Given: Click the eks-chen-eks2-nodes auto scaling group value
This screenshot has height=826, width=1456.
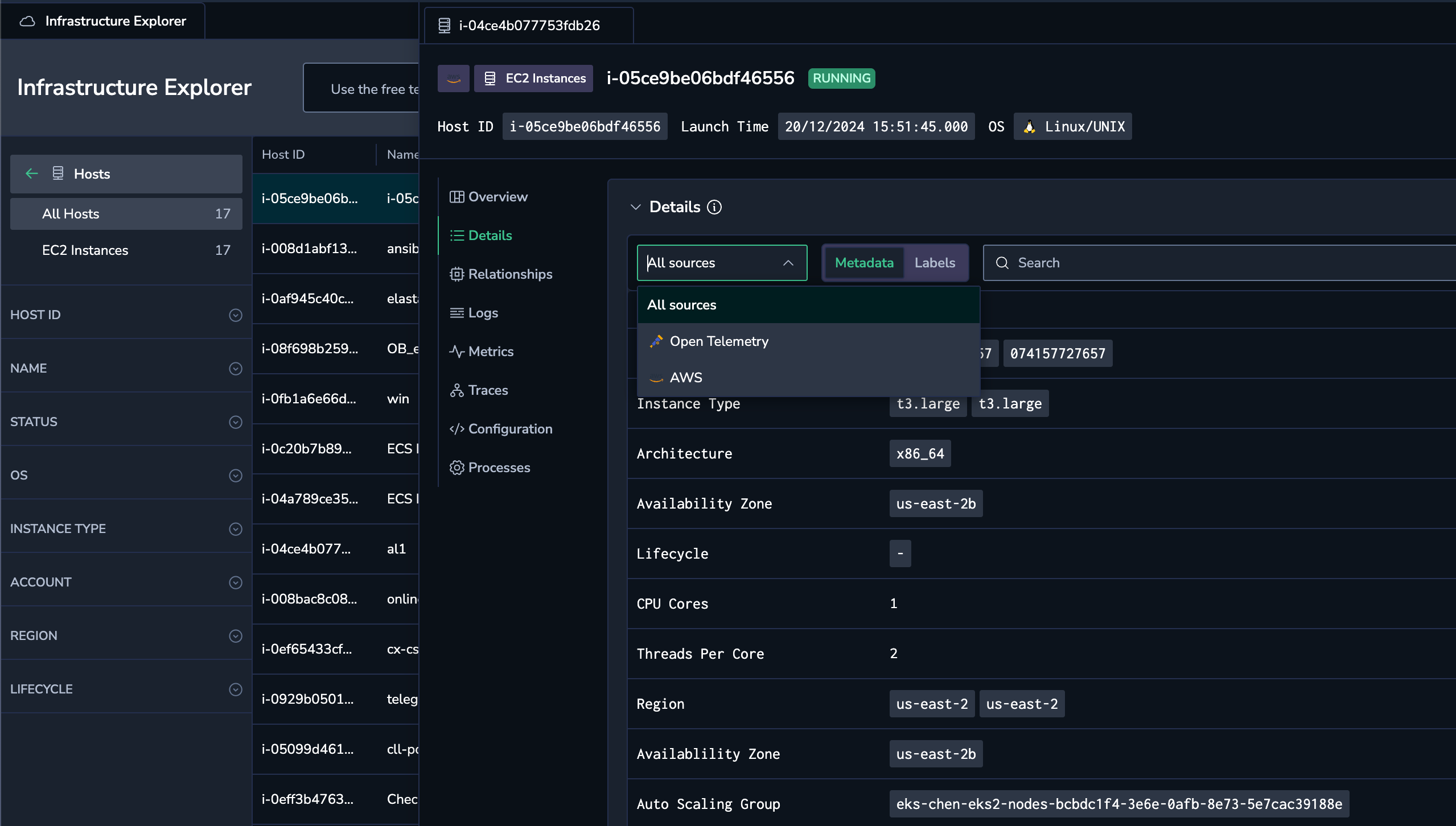Looking at the screenshot, I should pos(1119,804).
